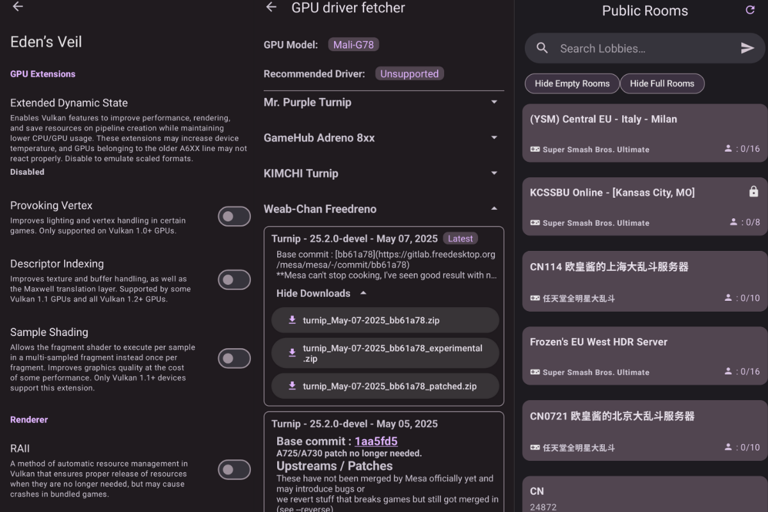Refresh the Public Rooms list
This screenshot has height=512, width=768.
pos(750,10)
